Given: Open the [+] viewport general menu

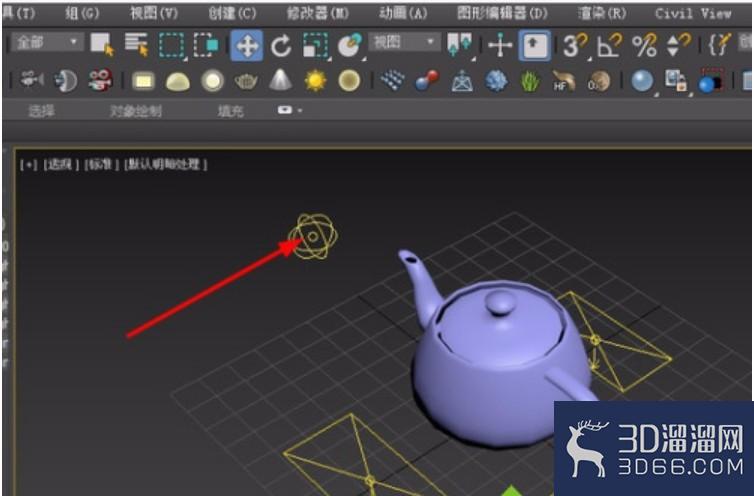Looking at the screenshot, I should (x=29, y=165).
